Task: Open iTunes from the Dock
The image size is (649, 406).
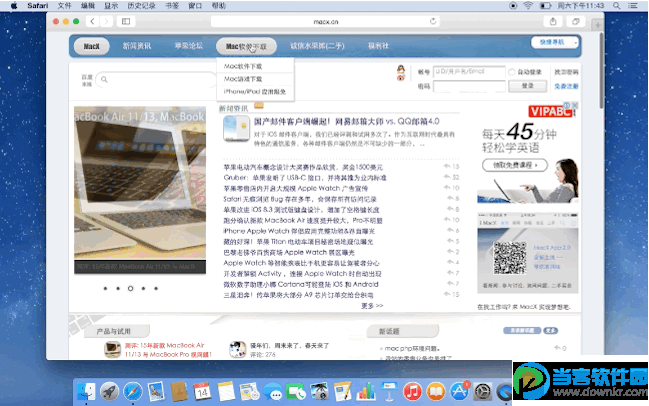Action: click(412, 392)
